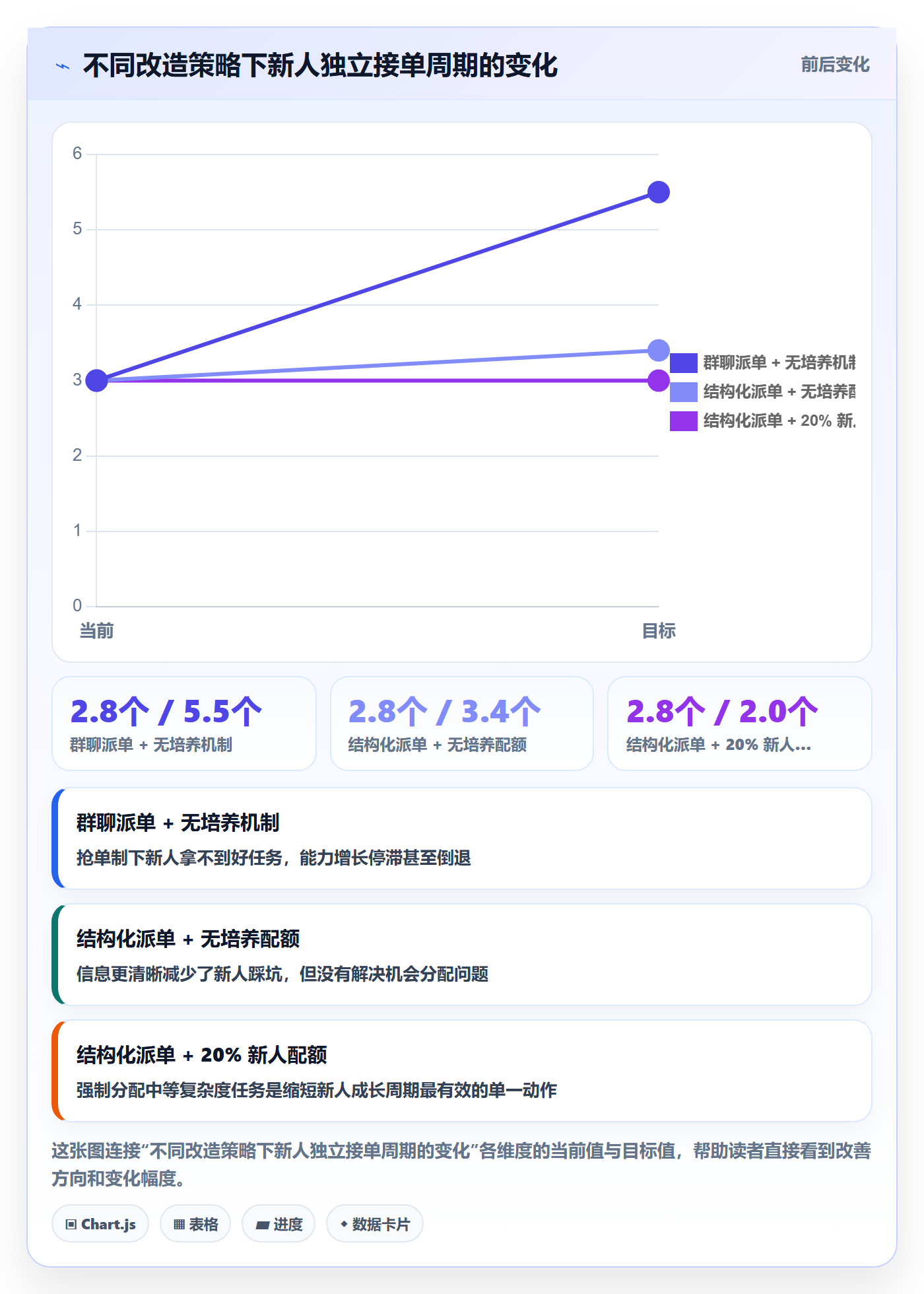Open the 2.8个 / 5.5个 data card

click(x=184, y=724)
